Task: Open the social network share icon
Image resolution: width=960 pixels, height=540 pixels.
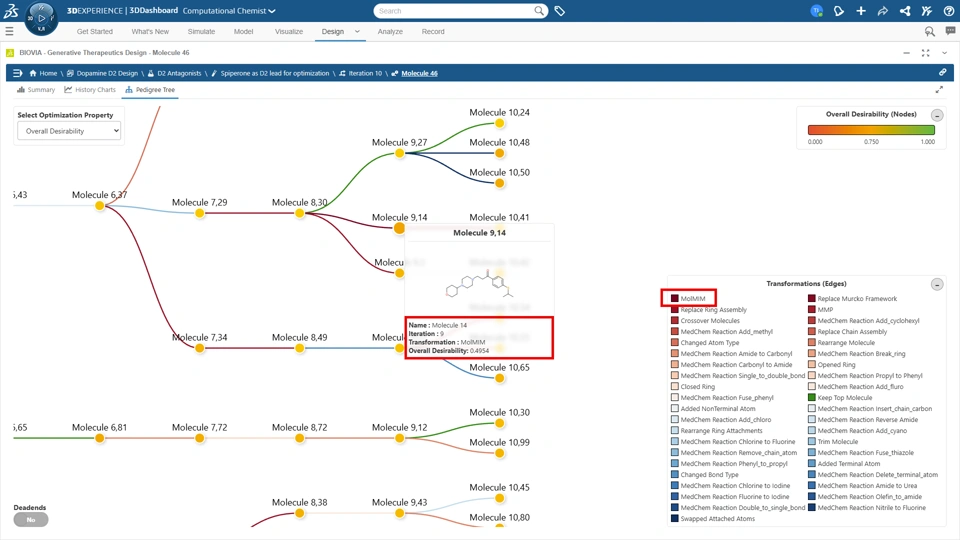Action: pos(905,11)
